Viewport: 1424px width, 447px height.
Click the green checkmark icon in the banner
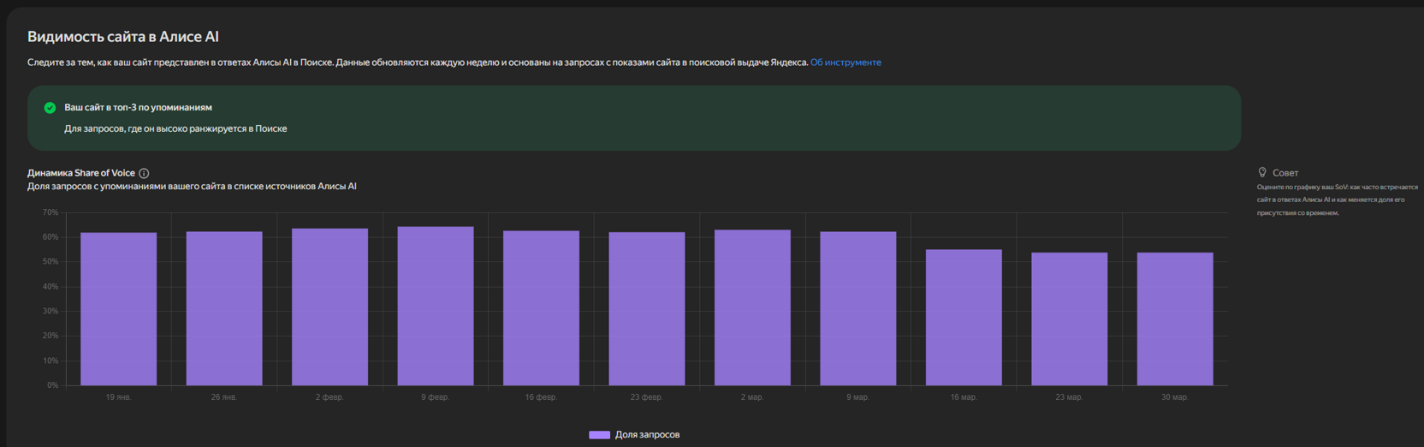(50, 107)
